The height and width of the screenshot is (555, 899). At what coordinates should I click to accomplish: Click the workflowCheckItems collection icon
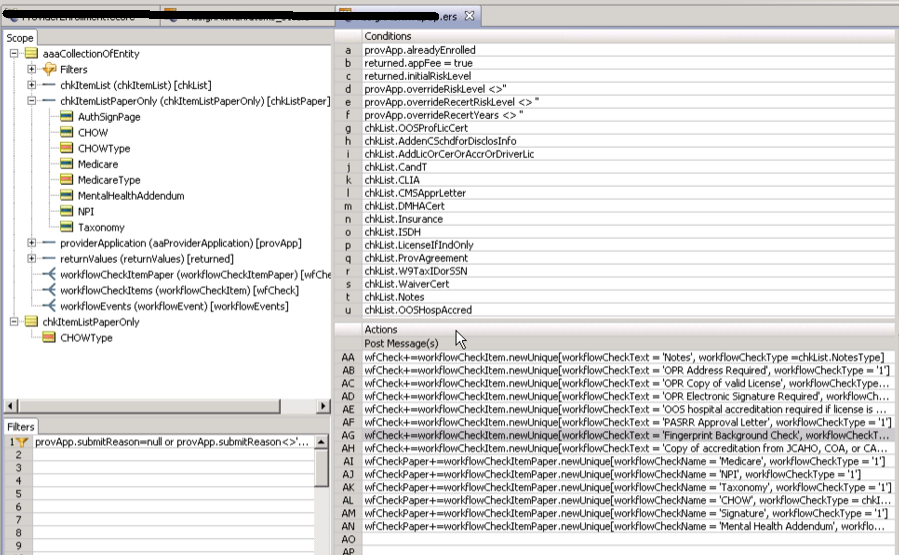pyautogui.click(x=49, y=290)
